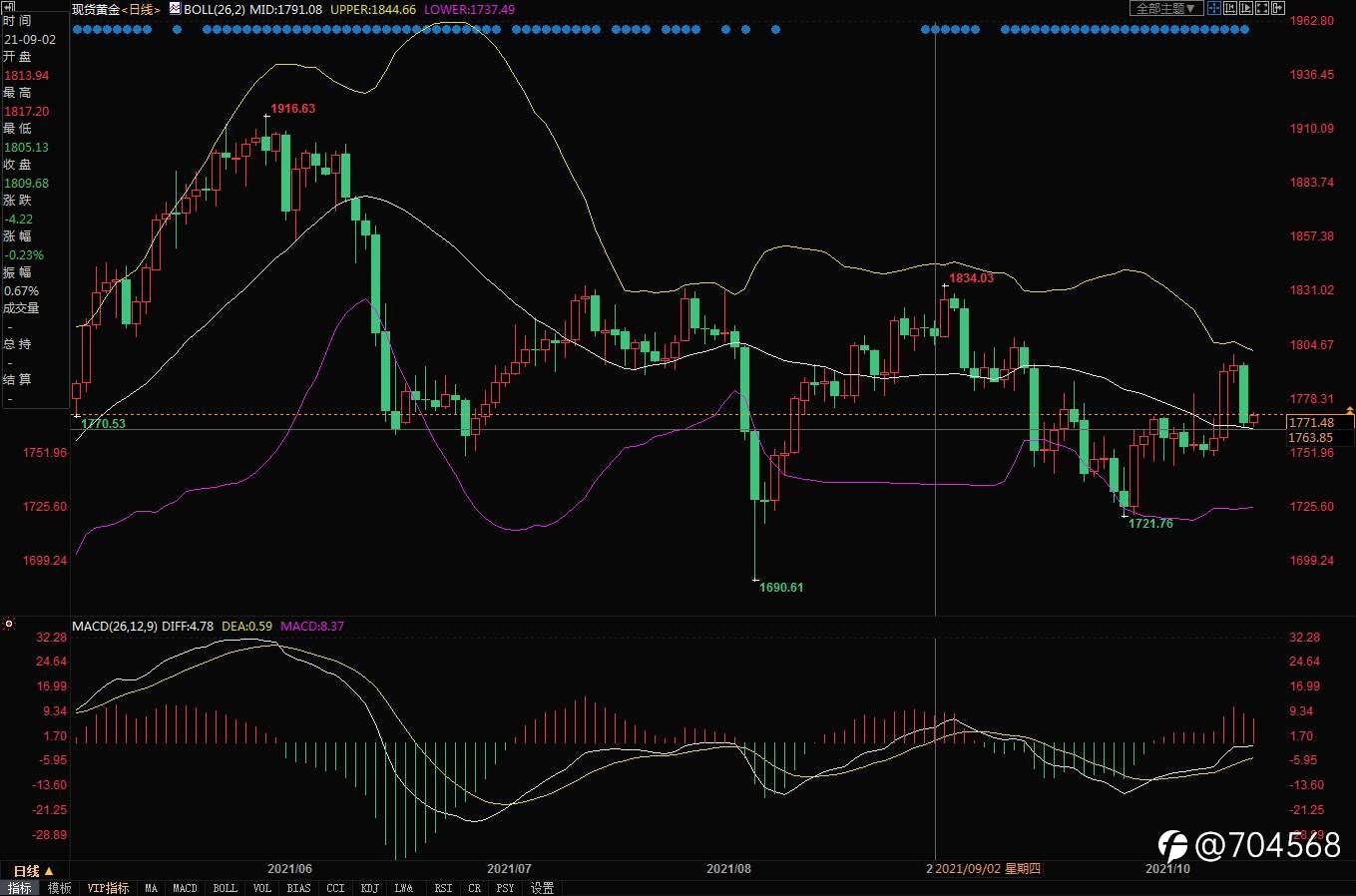The height and width of the screenshot is (896, 1356).
Task: Click the 1721.76 low price label
Action: pos(1150,524)
